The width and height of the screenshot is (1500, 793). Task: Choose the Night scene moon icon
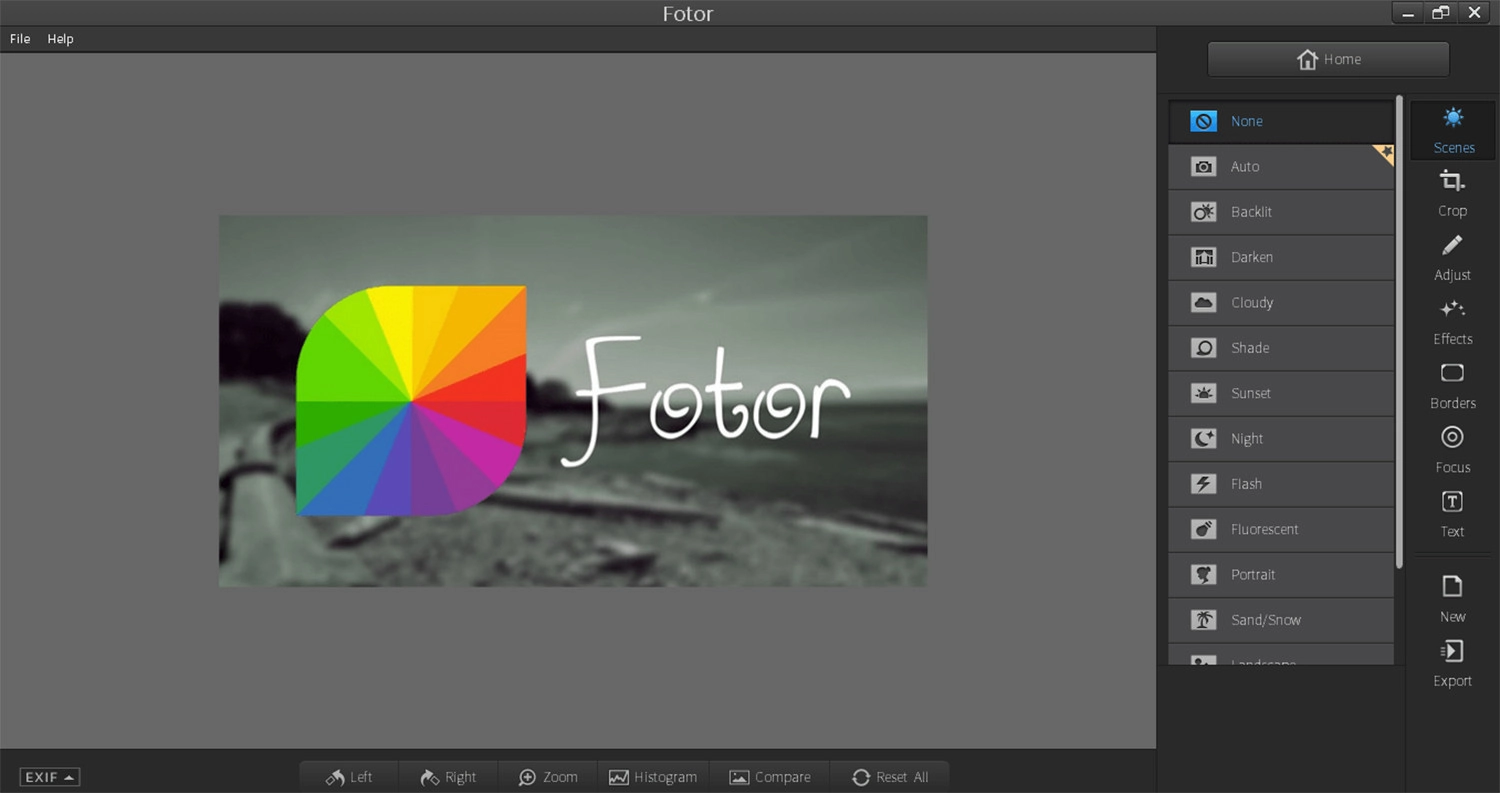tap(1203, 438)
